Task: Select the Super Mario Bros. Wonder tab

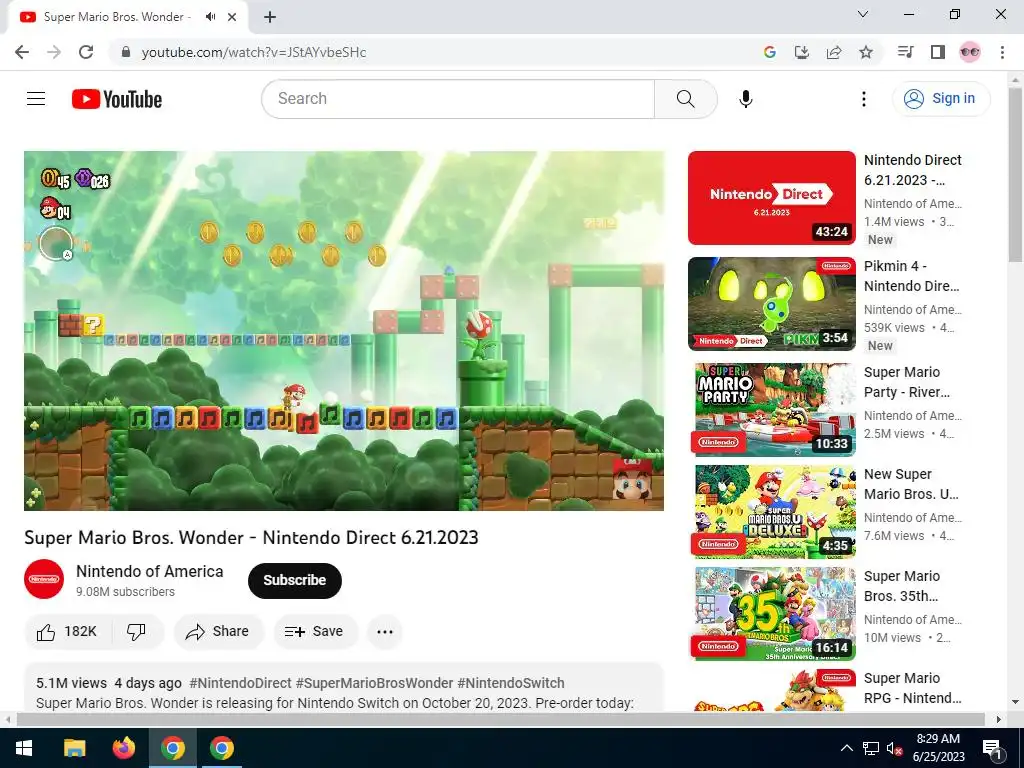Action: tap(116, 17)
